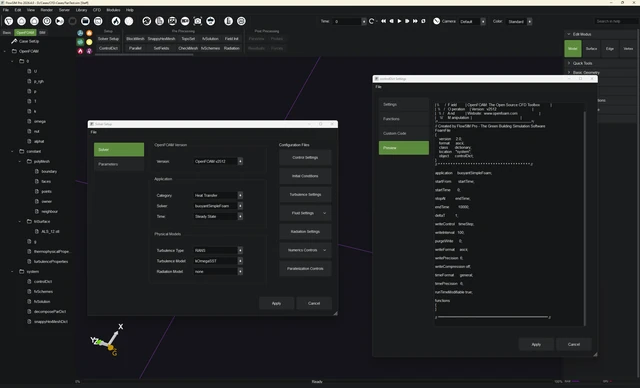Screen dimensions: 640x388
Task: Open the OpenFOAM Version dropdown
Action: click(x=240, y=162)
